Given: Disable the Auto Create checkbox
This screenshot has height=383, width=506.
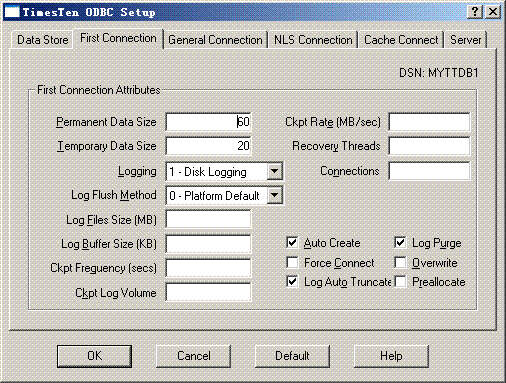Looking at the screenshot, I should [x=292, y=243].
